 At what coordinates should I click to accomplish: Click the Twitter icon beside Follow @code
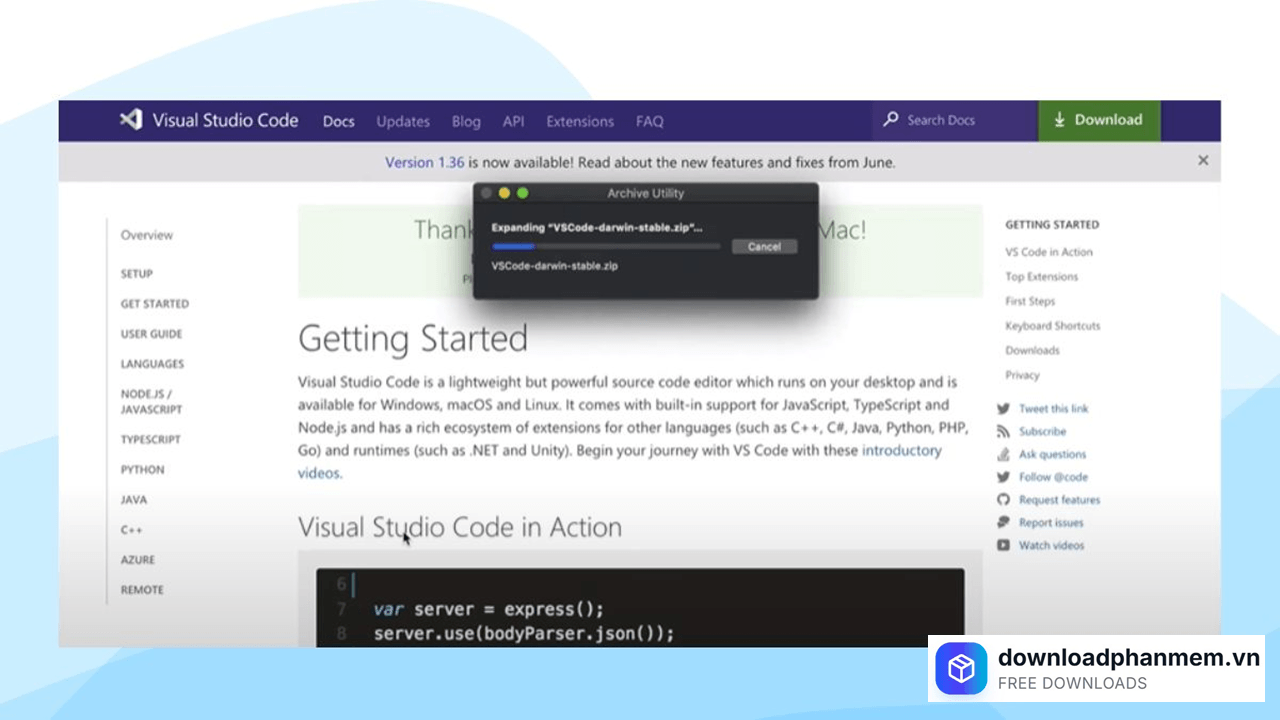point(1003,477)
